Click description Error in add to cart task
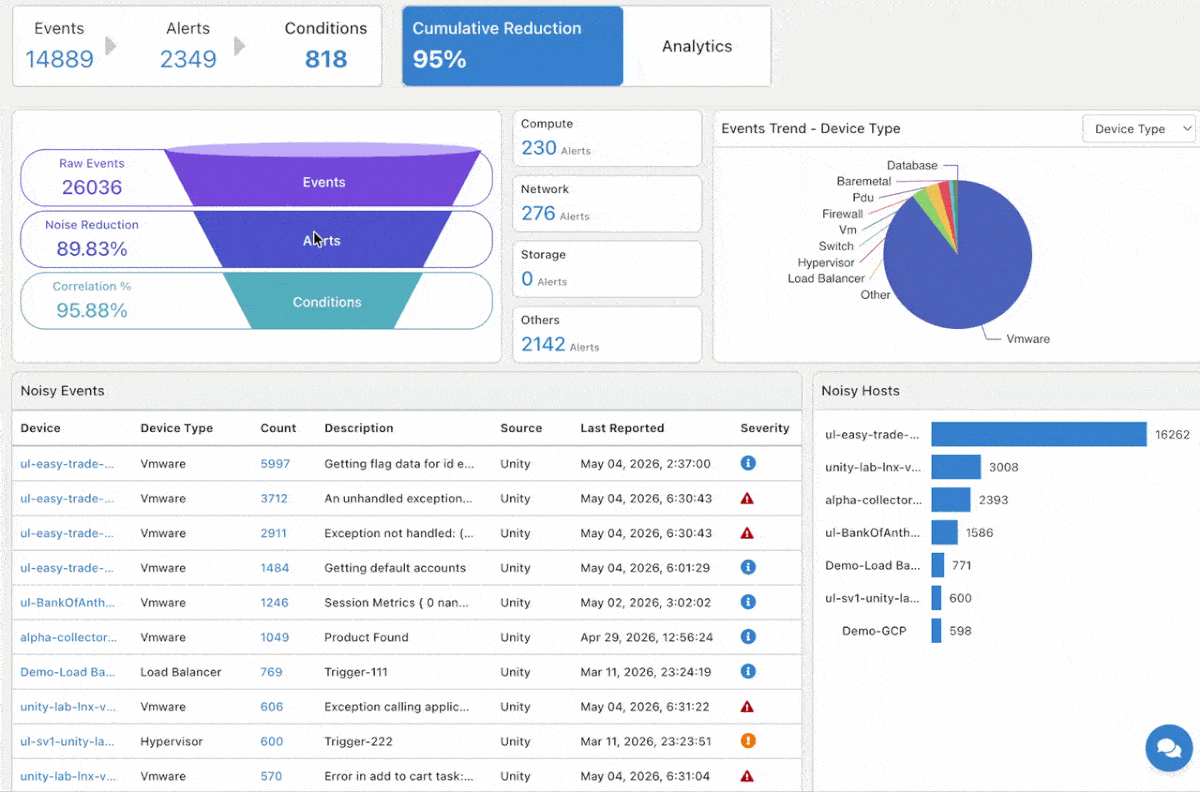The width and height of the screenshot is (1200, 792). [399, 776]
